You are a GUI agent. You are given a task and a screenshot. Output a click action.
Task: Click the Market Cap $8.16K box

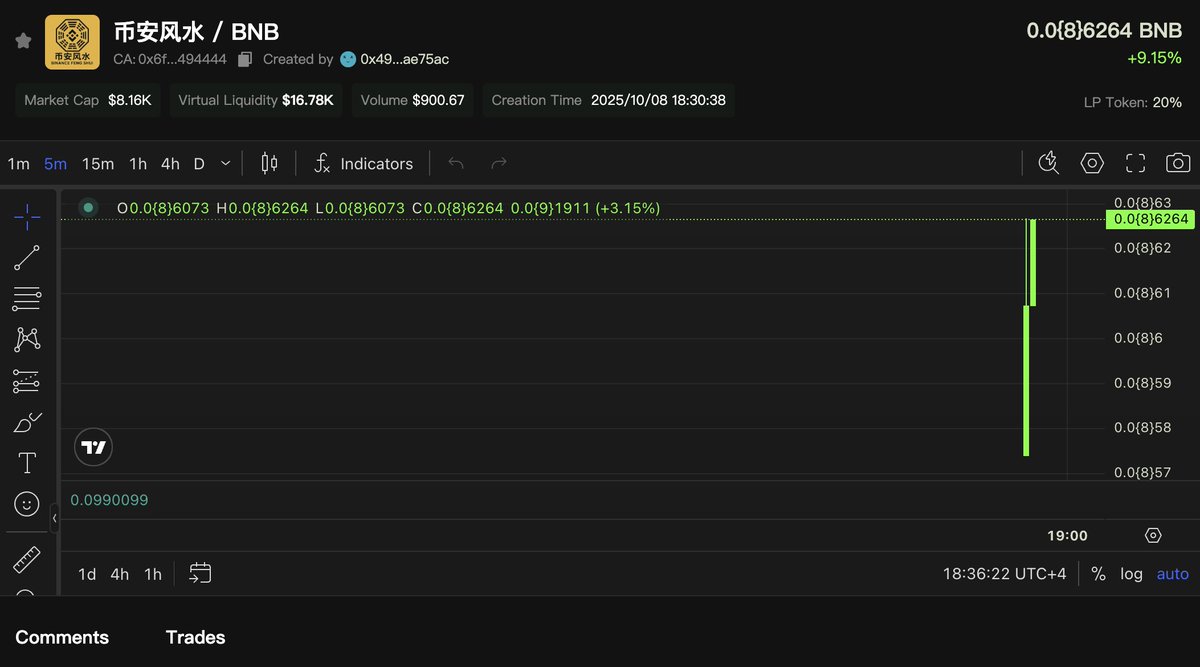click(x=87, y=100)
